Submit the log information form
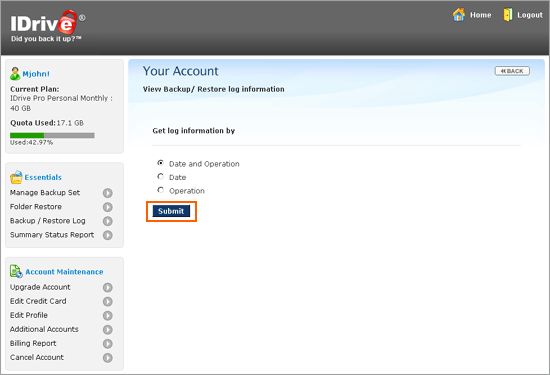 (171, 211)
